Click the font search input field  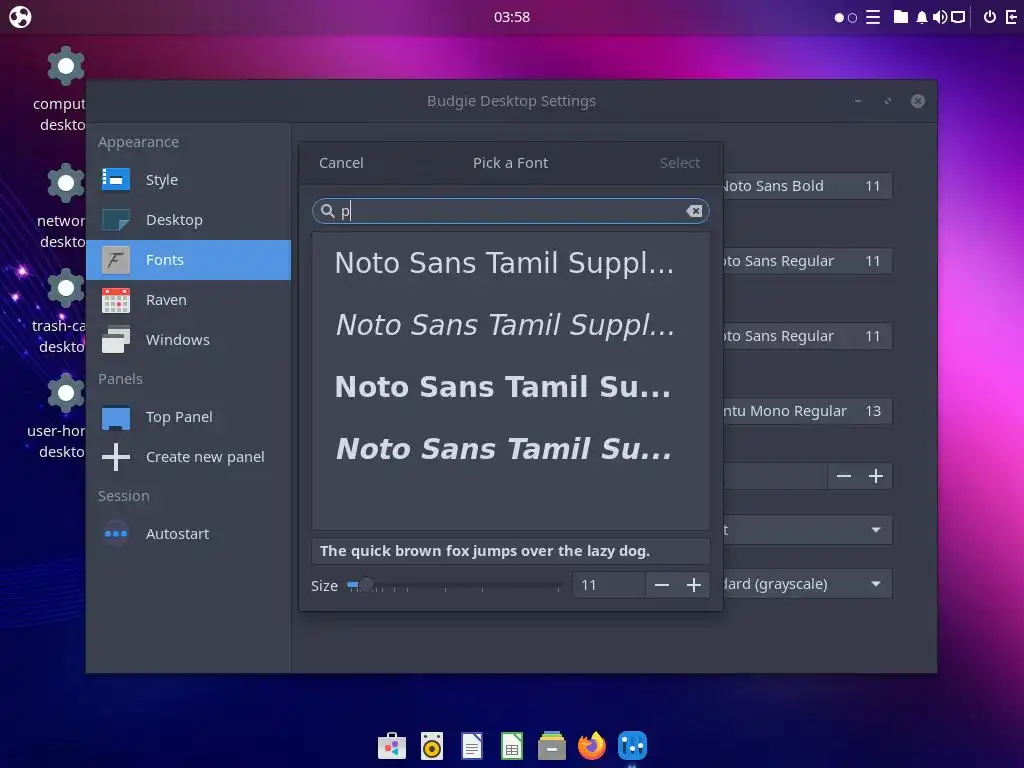click(511, 211)
